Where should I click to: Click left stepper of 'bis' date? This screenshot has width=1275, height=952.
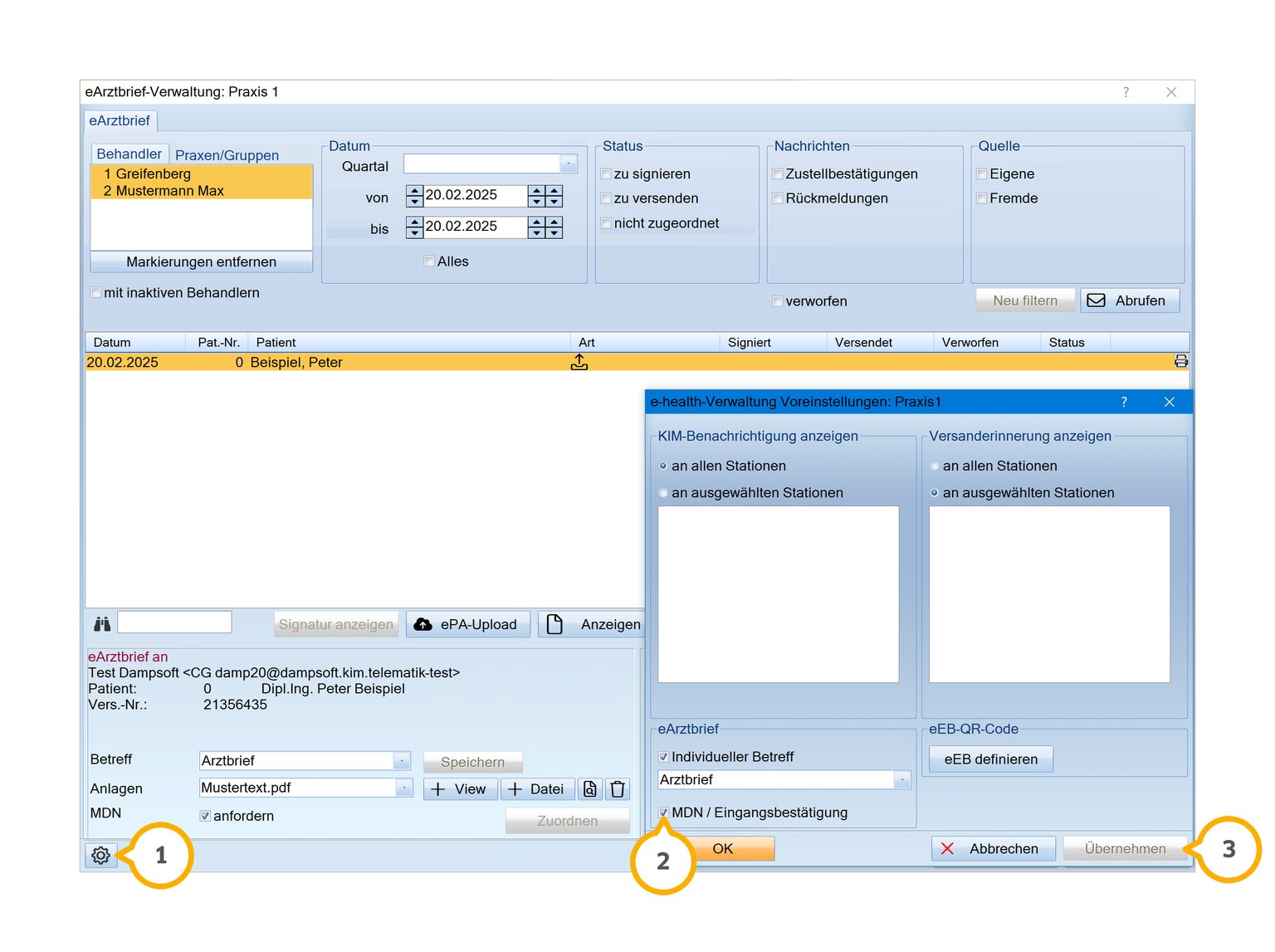(415, 227)
